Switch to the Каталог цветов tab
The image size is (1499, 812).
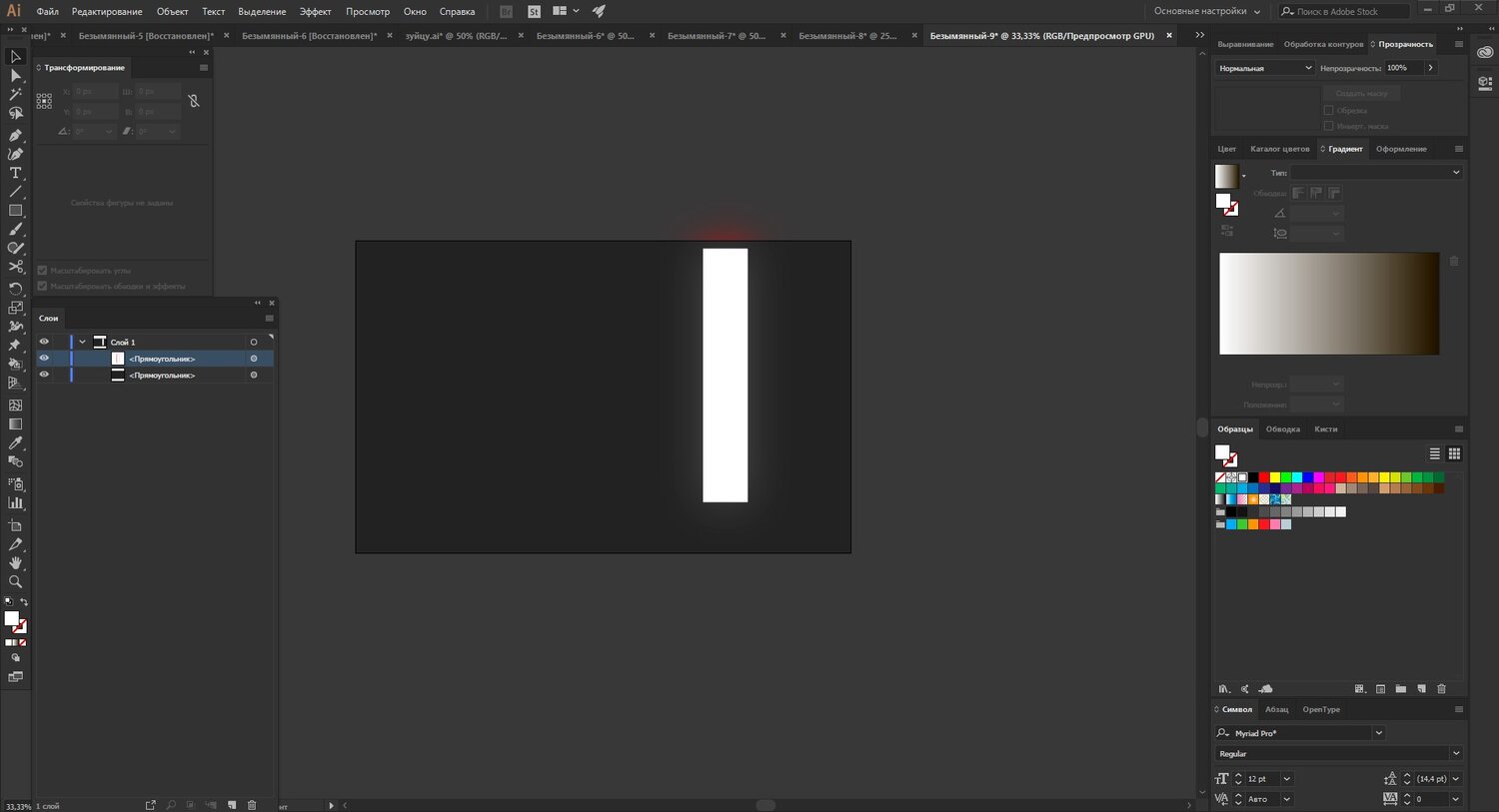(1279, 149)
